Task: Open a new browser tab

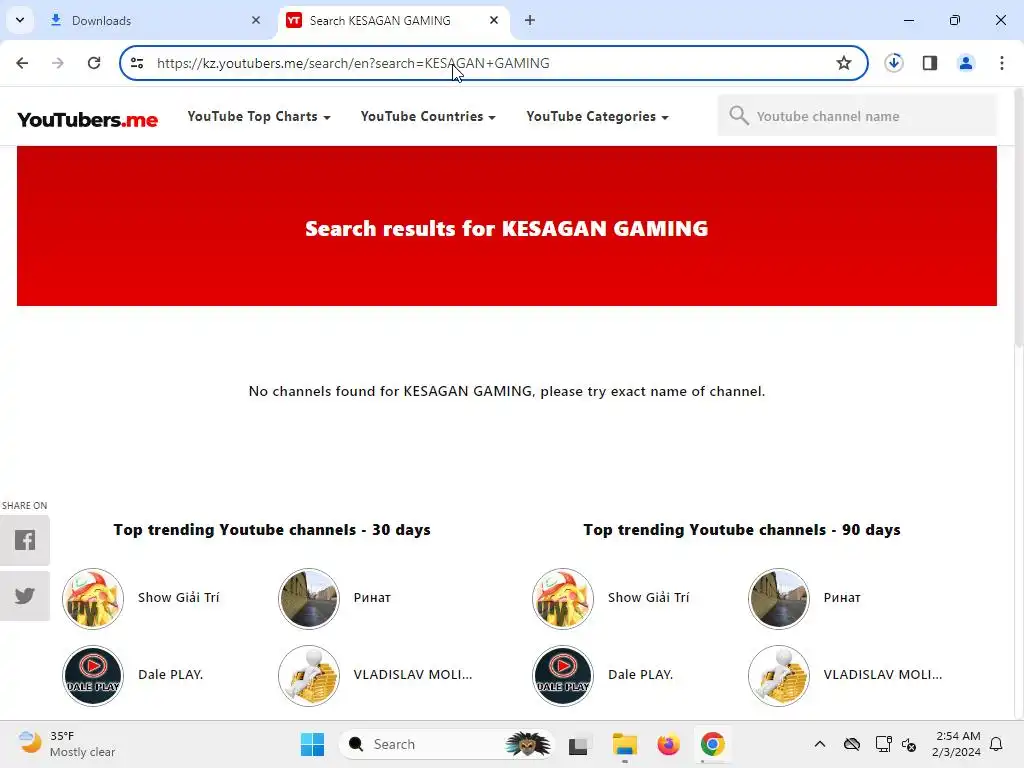Action: coord(530,20)
